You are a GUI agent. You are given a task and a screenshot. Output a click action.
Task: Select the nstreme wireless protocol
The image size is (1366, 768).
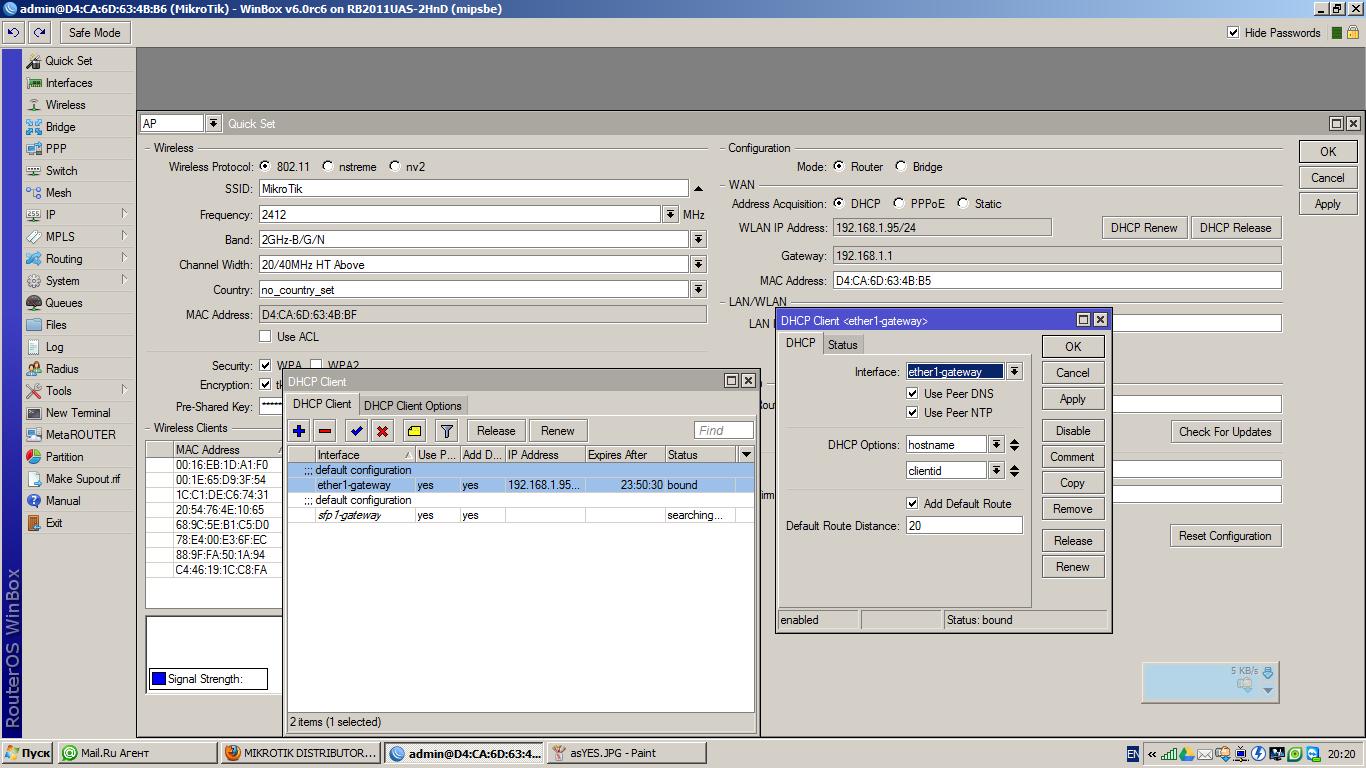(x=327, y=167)
